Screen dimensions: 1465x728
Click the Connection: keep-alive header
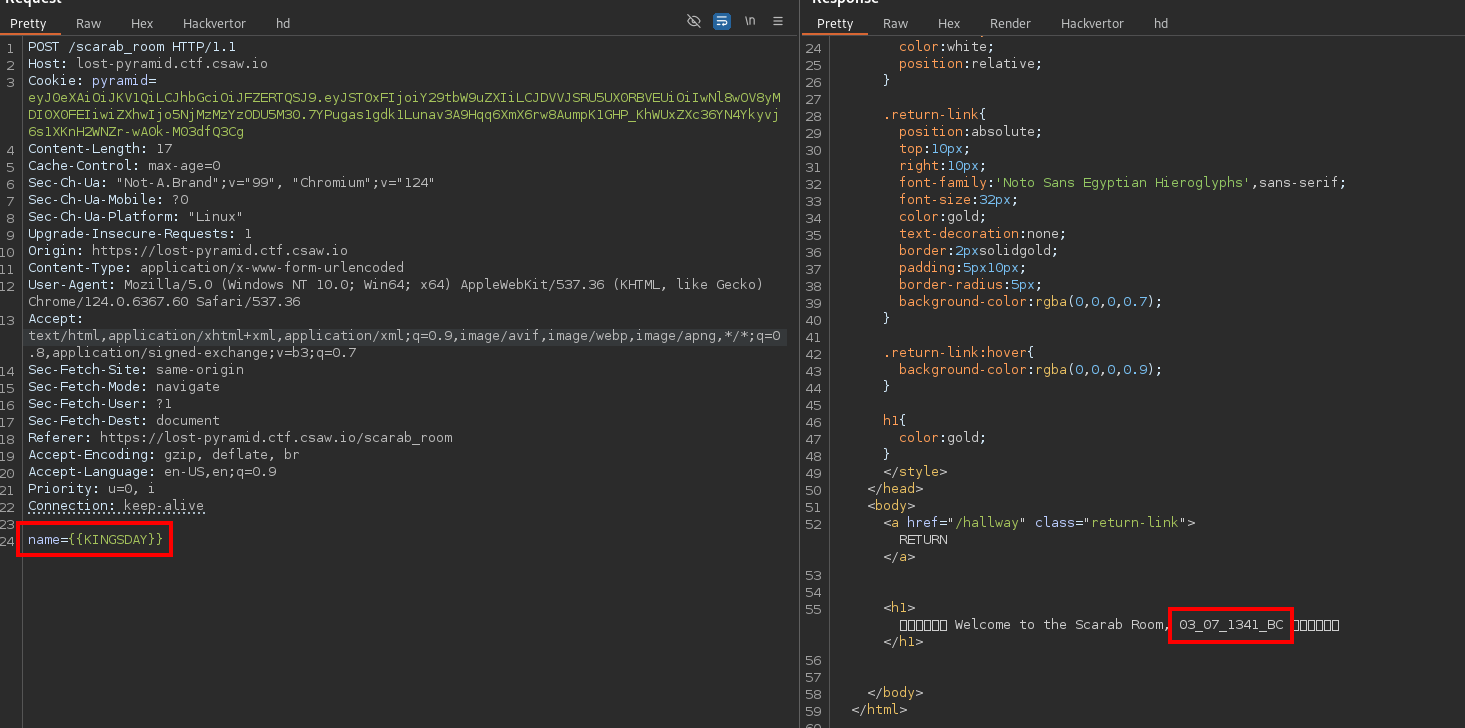116,505
